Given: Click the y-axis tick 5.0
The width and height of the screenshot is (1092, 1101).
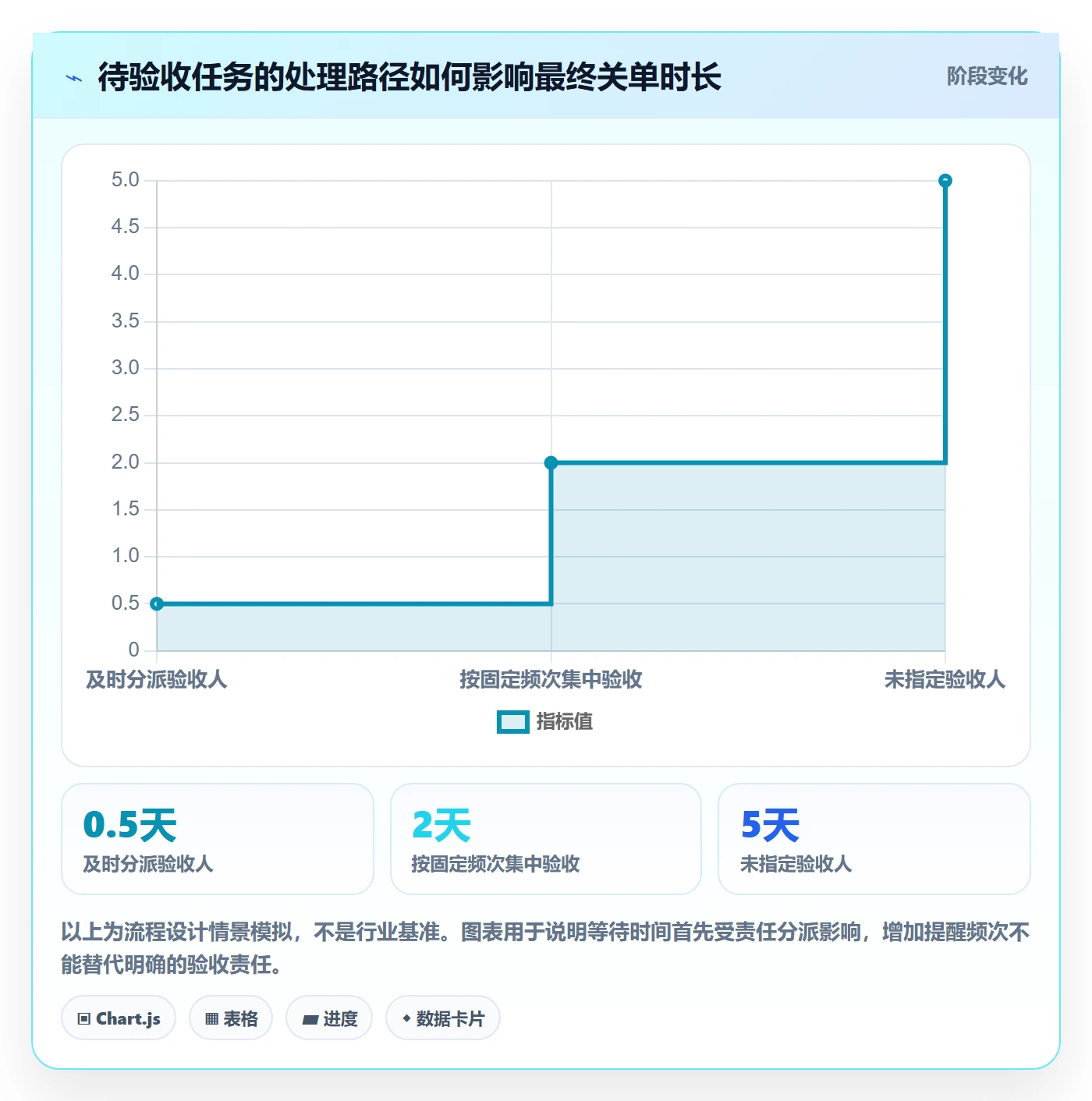Looking at the screenshot, I should (126, 180).
